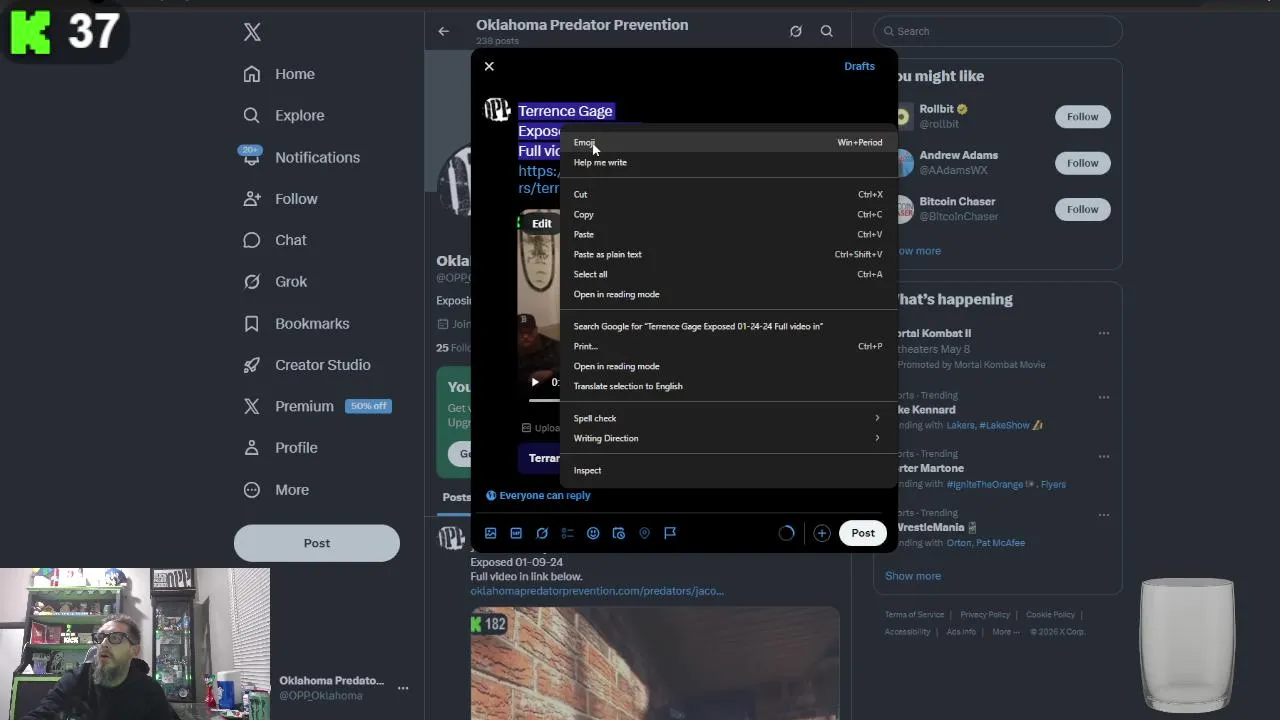
Task: Open options for WrestleMania trend
Action: [1104, 515]
